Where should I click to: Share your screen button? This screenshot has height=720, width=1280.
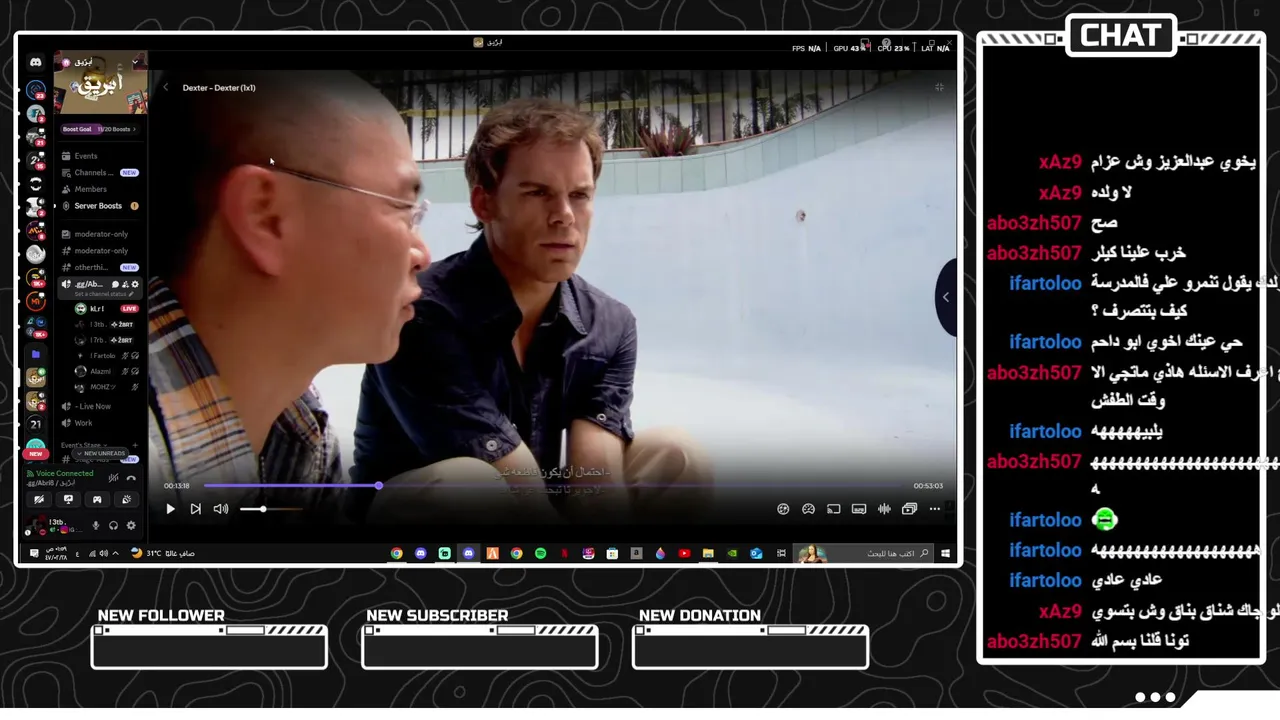(x=68, y=499)
